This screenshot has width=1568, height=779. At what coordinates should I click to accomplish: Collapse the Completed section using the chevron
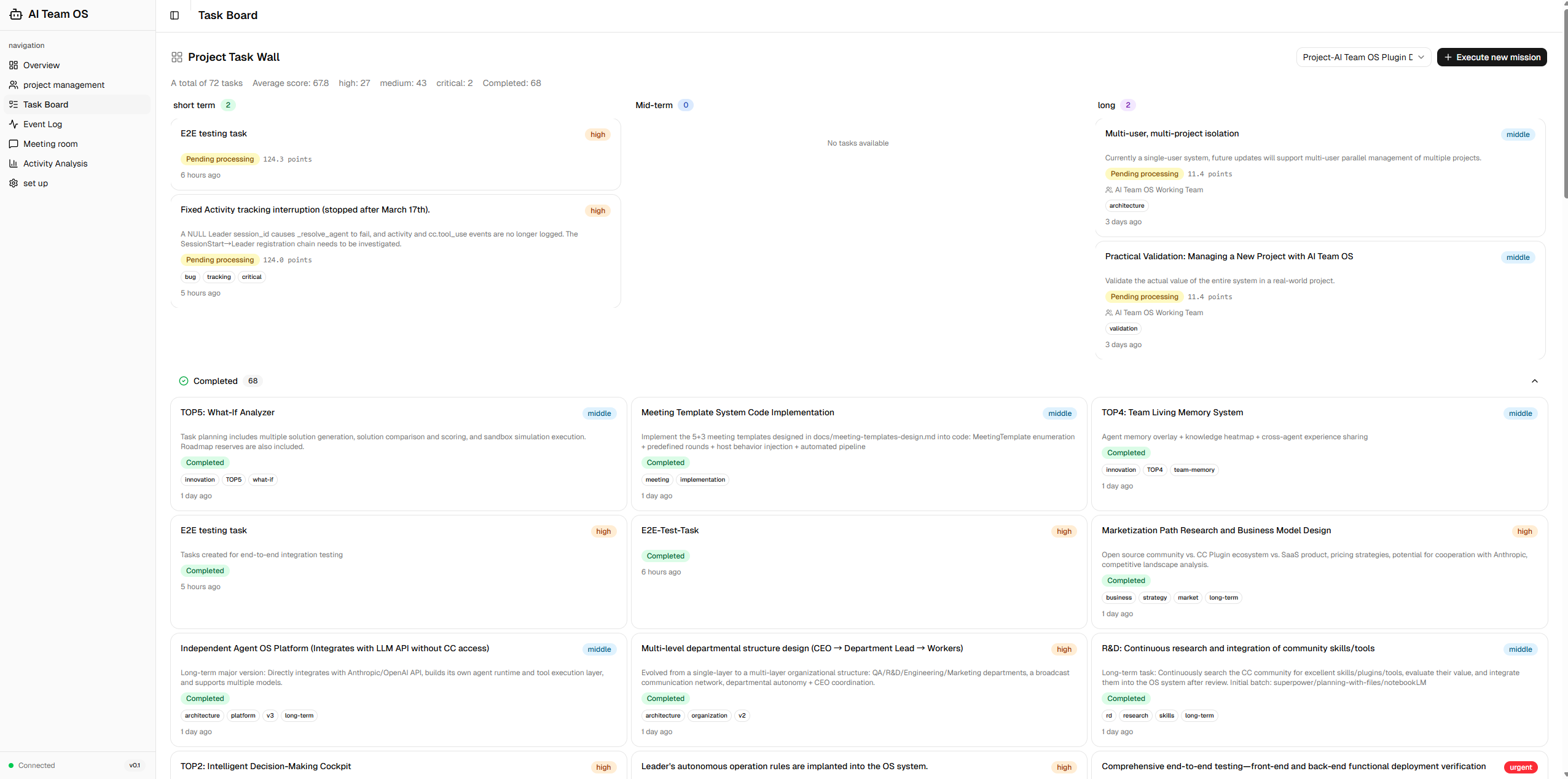click(1534, 381)
